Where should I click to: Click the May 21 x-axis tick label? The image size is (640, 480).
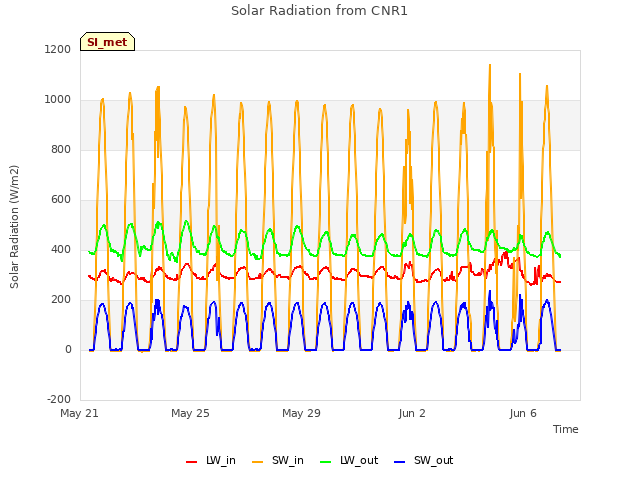pos(79,413)
